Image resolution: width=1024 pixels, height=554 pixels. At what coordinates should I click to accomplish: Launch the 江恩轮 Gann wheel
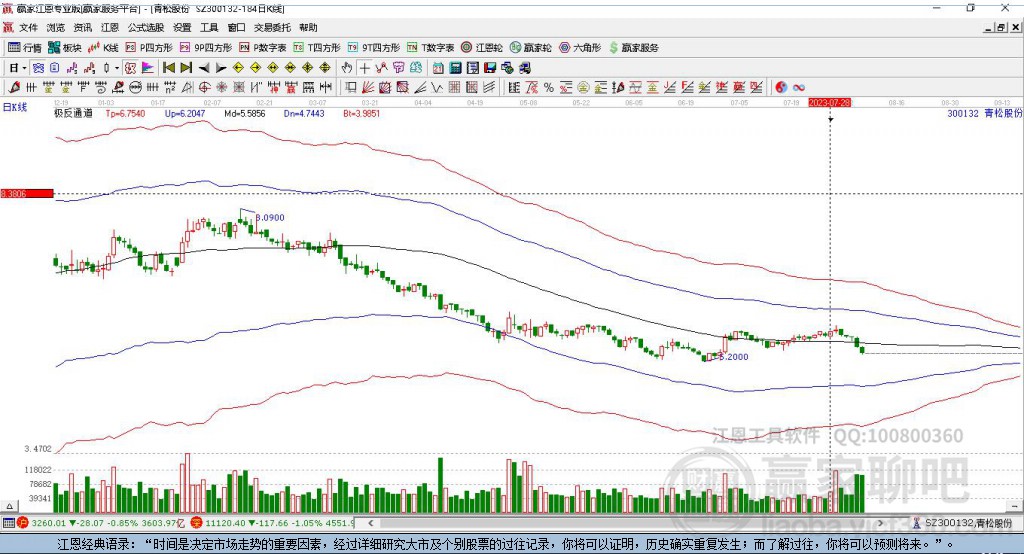pos(482,48)
